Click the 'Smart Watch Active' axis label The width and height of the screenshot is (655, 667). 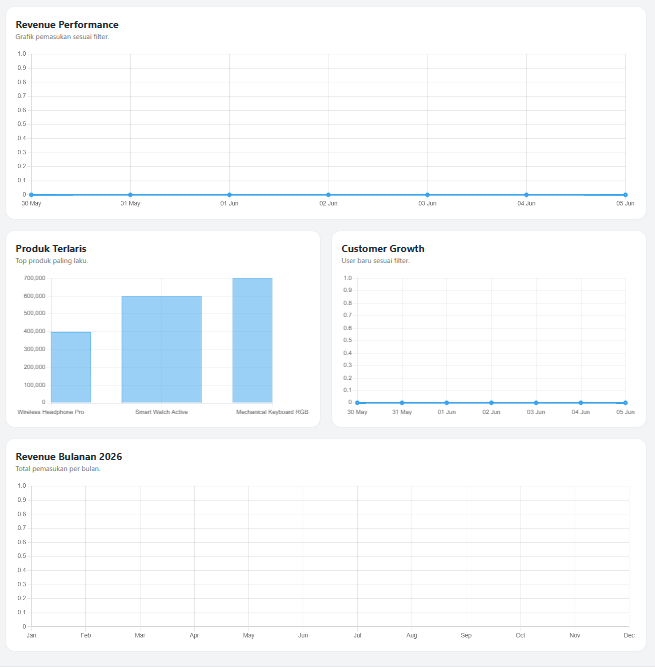(x=162, y=412)
